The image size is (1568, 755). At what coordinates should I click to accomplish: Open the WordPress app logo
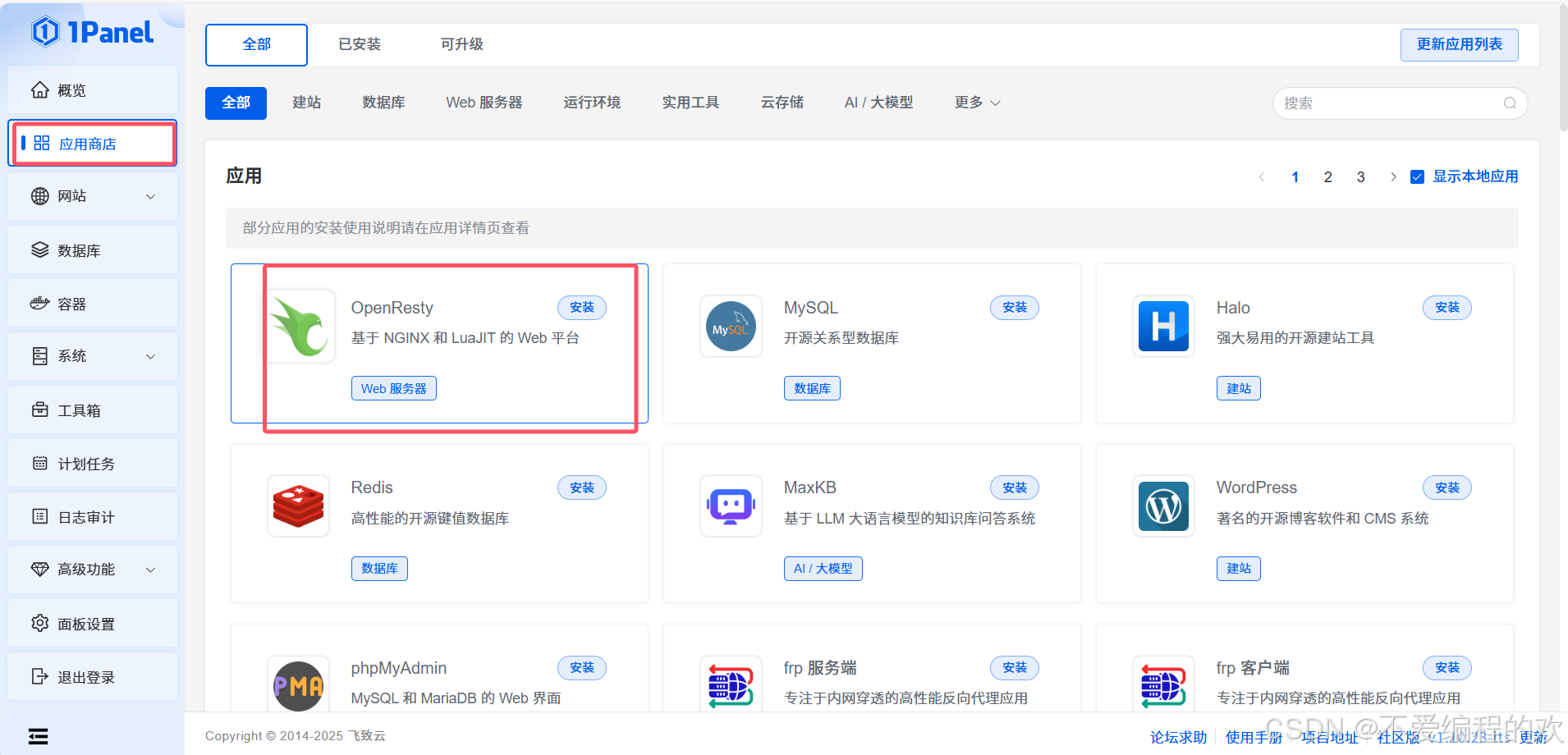1163,506
